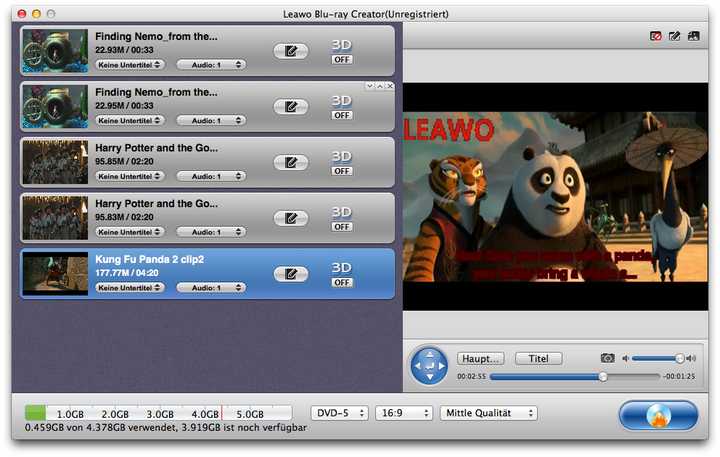Click the elapsed time 00:02:55
Viewport: 720px width, 457px height.
tap(472, 377)
